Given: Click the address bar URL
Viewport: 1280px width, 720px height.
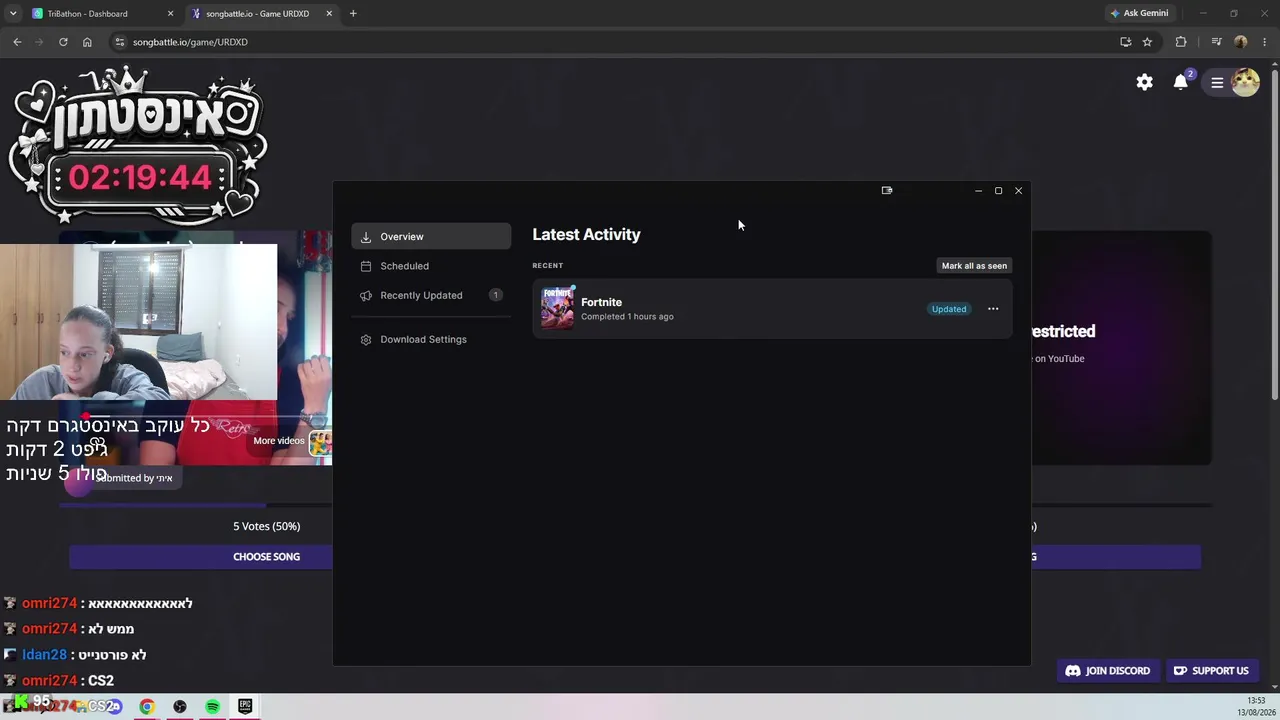Looking at the screenshot, I should pyautogui.click(x=190, y=42).
